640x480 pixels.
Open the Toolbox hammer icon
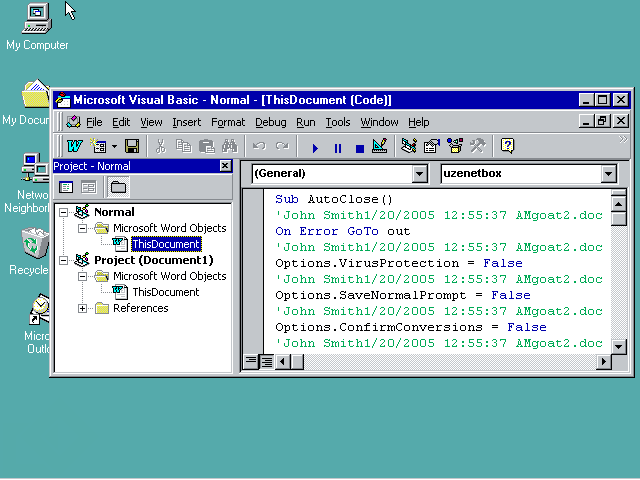(x=478, y=146)
